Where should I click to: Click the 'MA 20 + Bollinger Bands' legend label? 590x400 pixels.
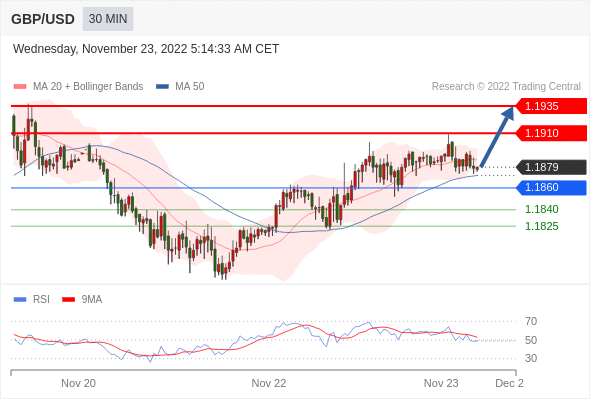pos(88,87)
